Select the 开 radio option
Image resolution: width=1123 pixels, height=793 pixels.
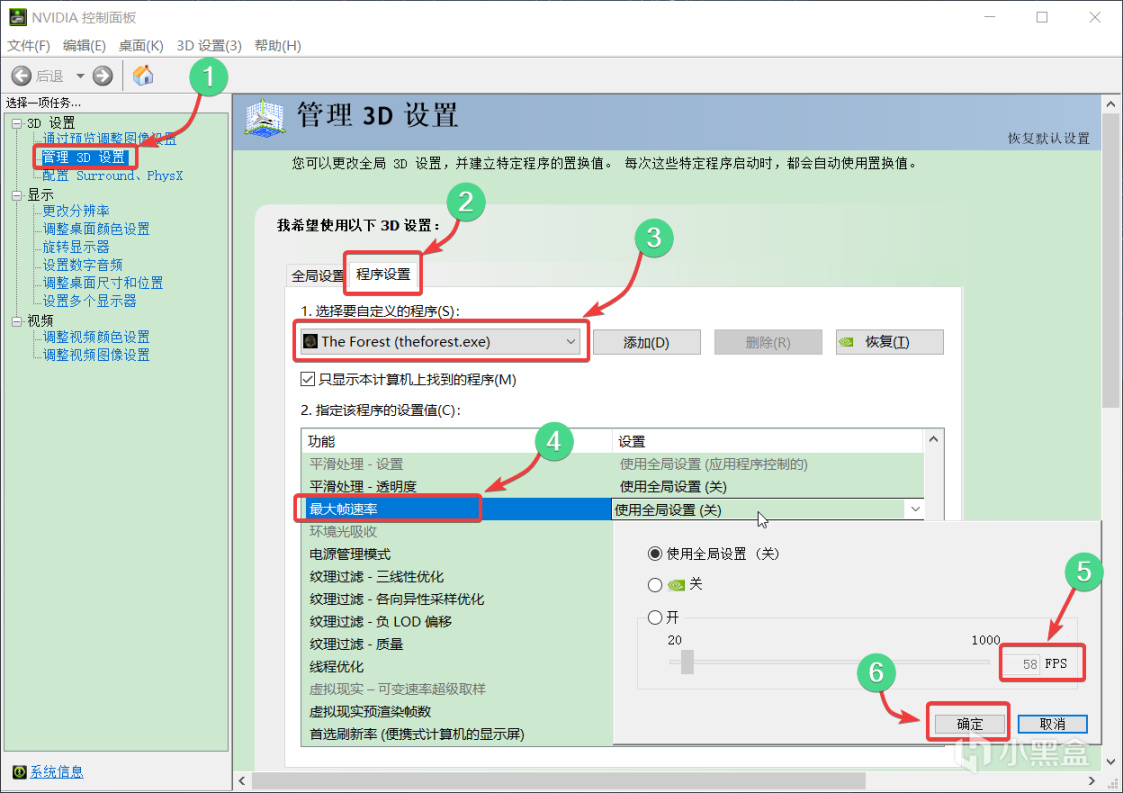[x=655, y=617]
